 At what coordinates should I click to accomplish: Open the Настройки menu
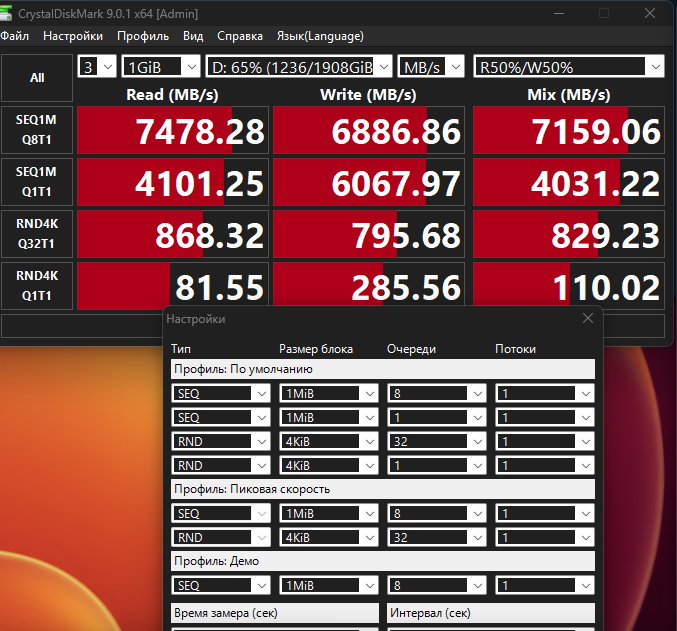click(x=73, y=36)
